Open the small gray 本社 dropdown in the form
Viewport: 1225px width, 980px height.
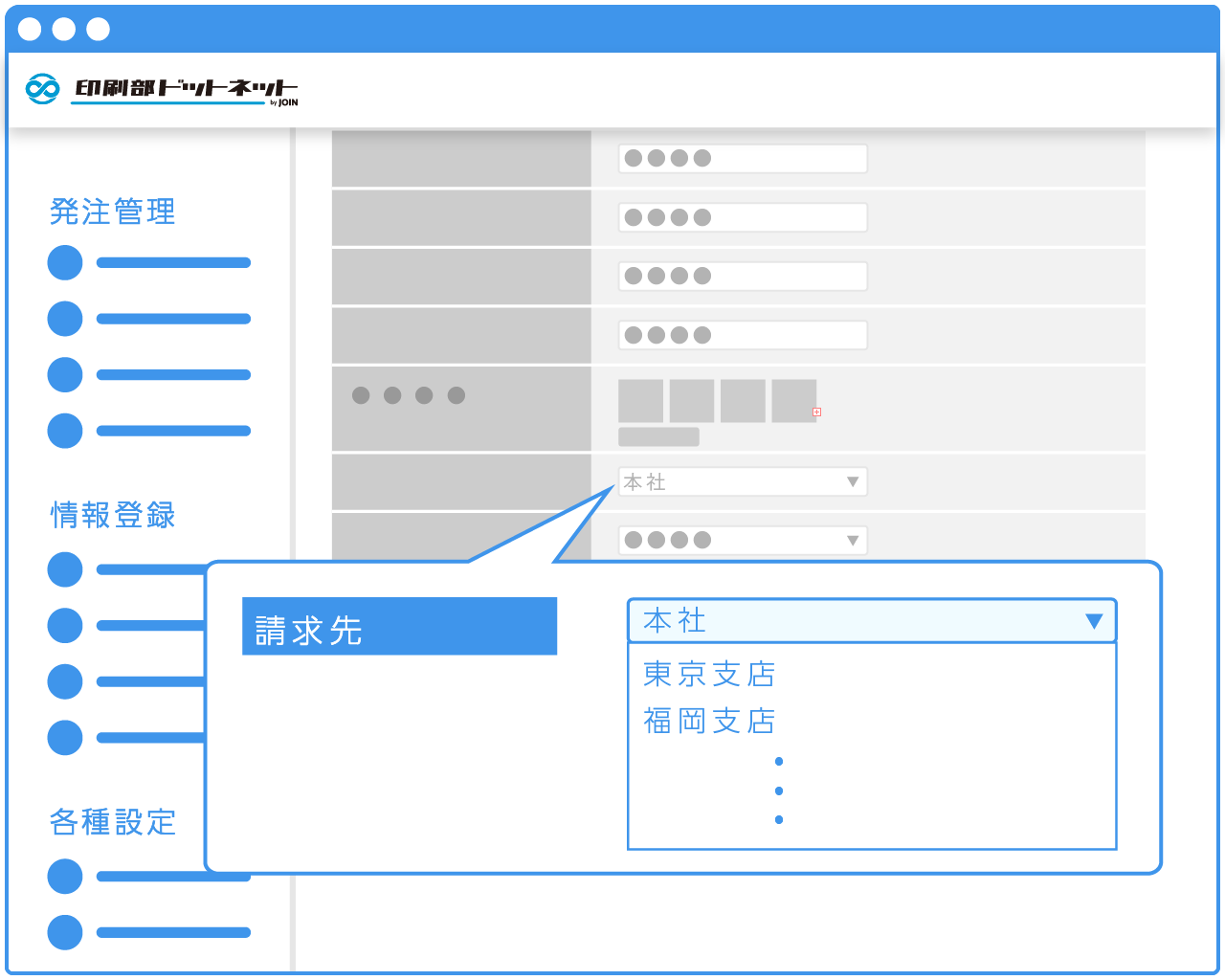(x=743, y=481)
